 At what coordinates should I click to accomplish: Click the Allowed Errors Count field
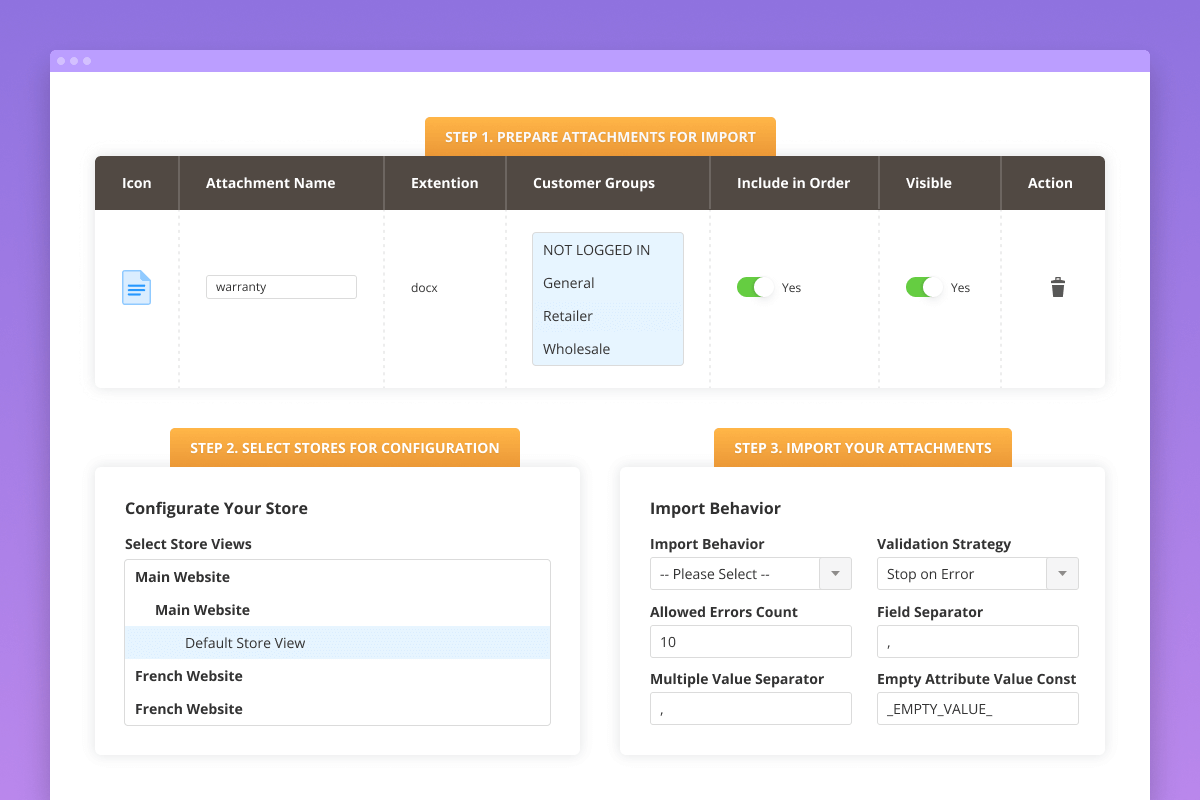click(750, 641)
